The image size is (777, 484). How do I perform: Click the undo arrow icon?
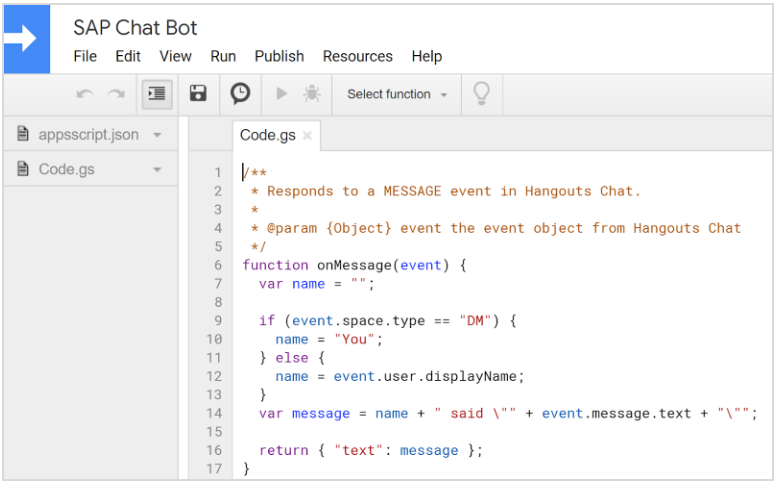coord(85,94)
